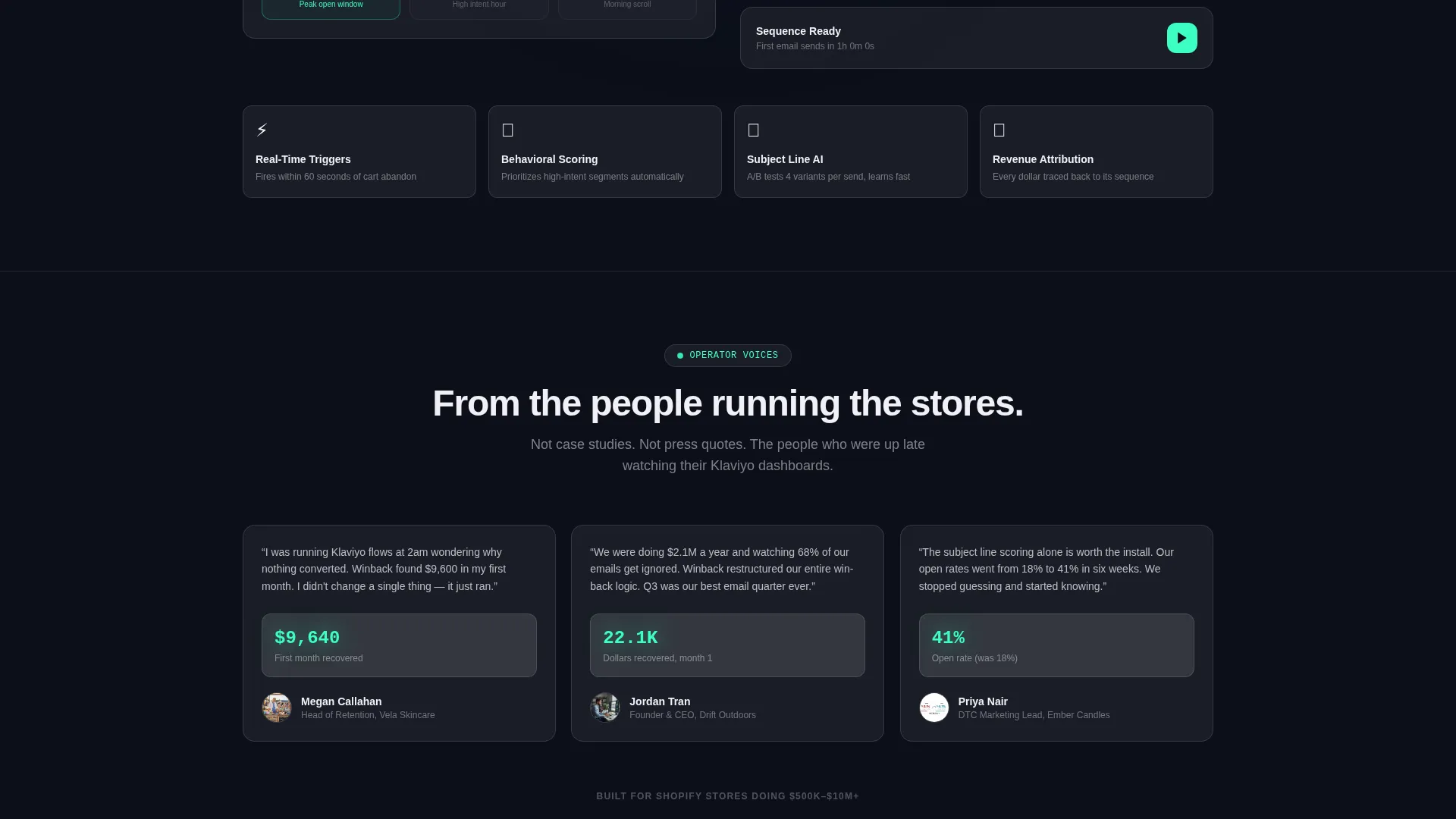Open Priya Nair's avatar image
The image size is (1456, 819).
[934, 708]
